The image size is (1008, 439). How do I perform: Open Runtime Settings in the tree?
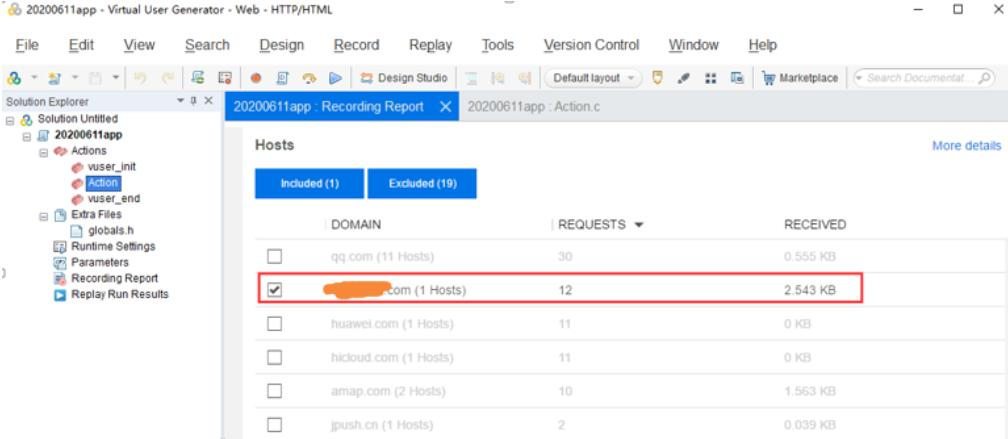(112, 246)
